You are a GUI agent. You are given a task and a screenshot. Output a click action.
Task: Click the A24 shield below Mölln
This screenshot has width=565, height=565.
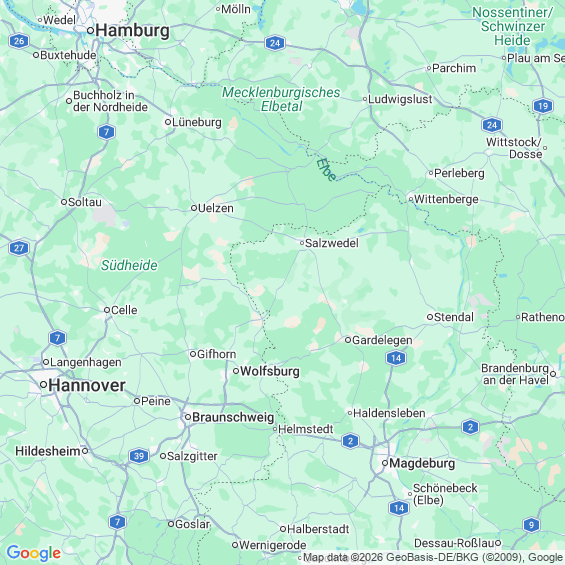[x=275, y=43]
